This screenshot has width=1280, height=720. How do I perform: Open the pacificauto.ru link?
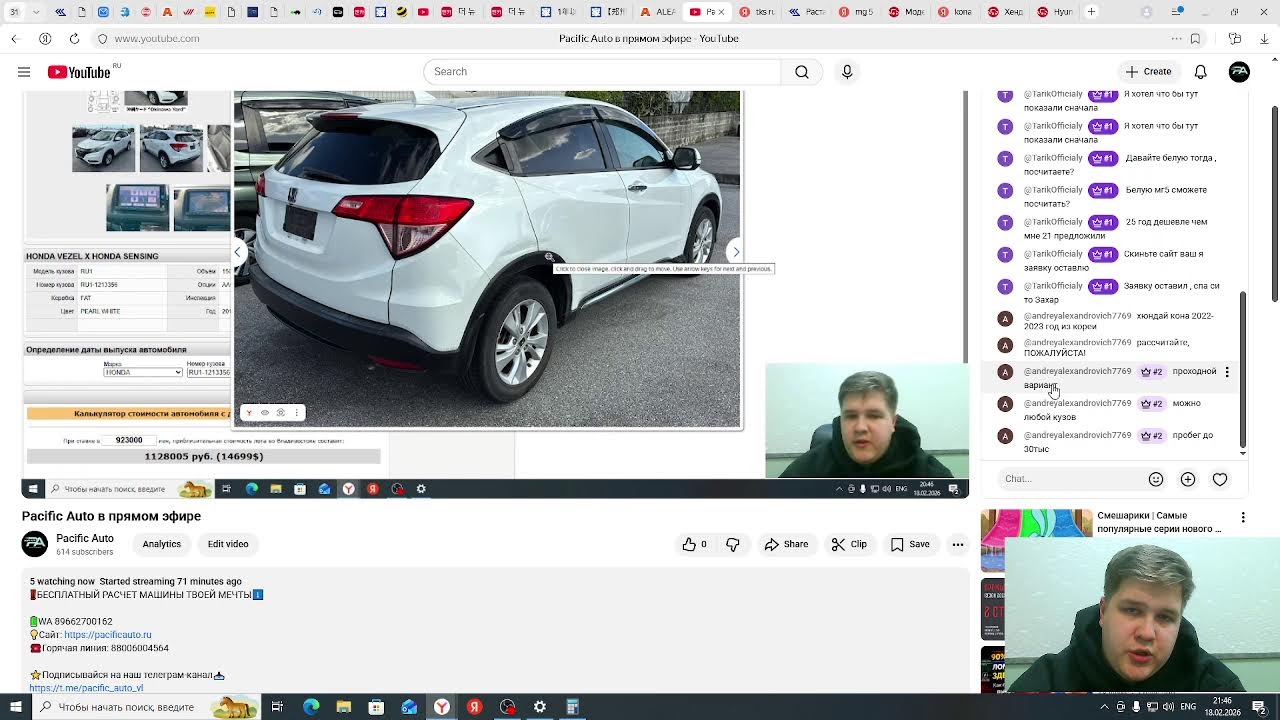pyautogui.click(x=108, y=635)
